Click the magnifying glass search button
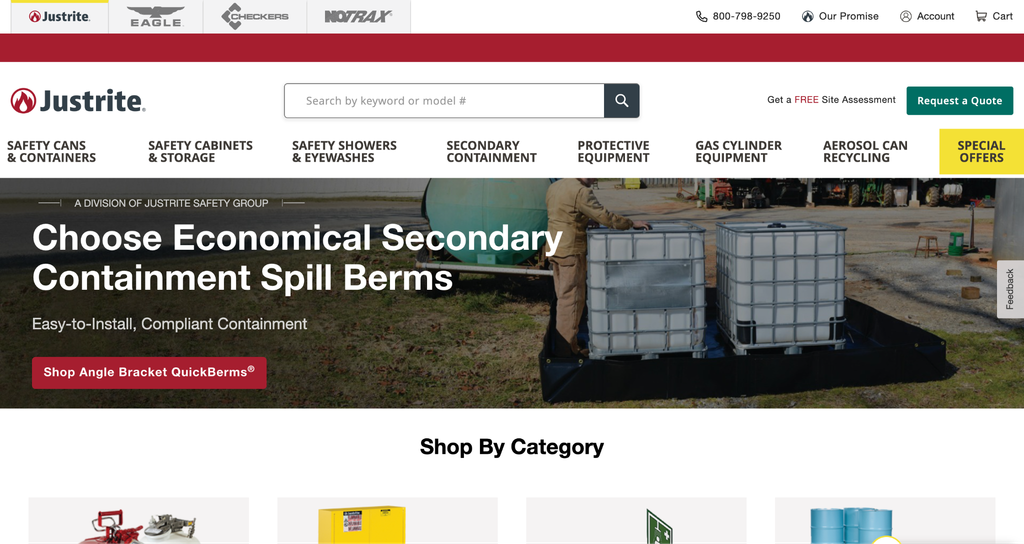 point(621,101)
